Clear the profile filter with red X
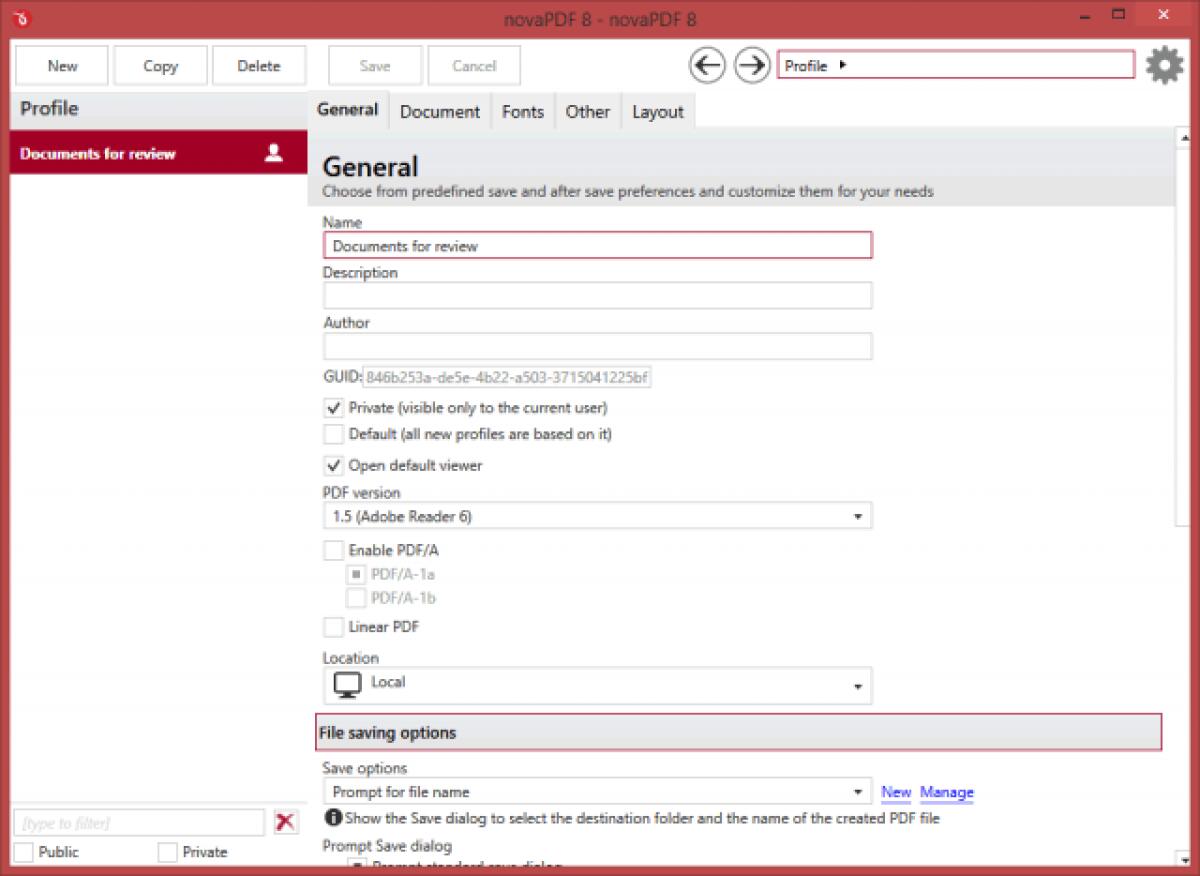1200x876 pixels. click(285, 822)
